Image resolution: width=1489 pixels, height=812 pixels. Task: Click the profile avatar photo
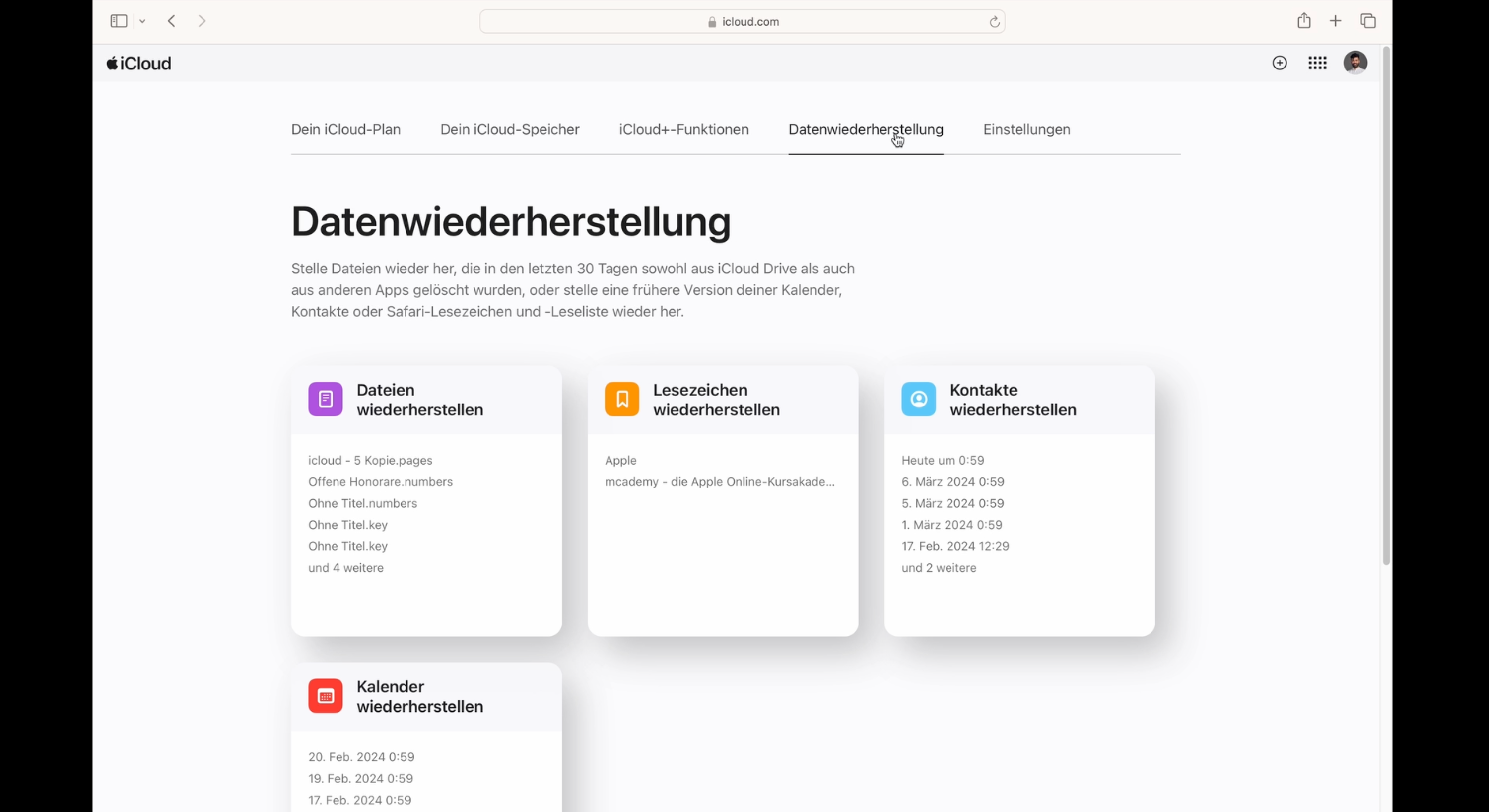1355,63
